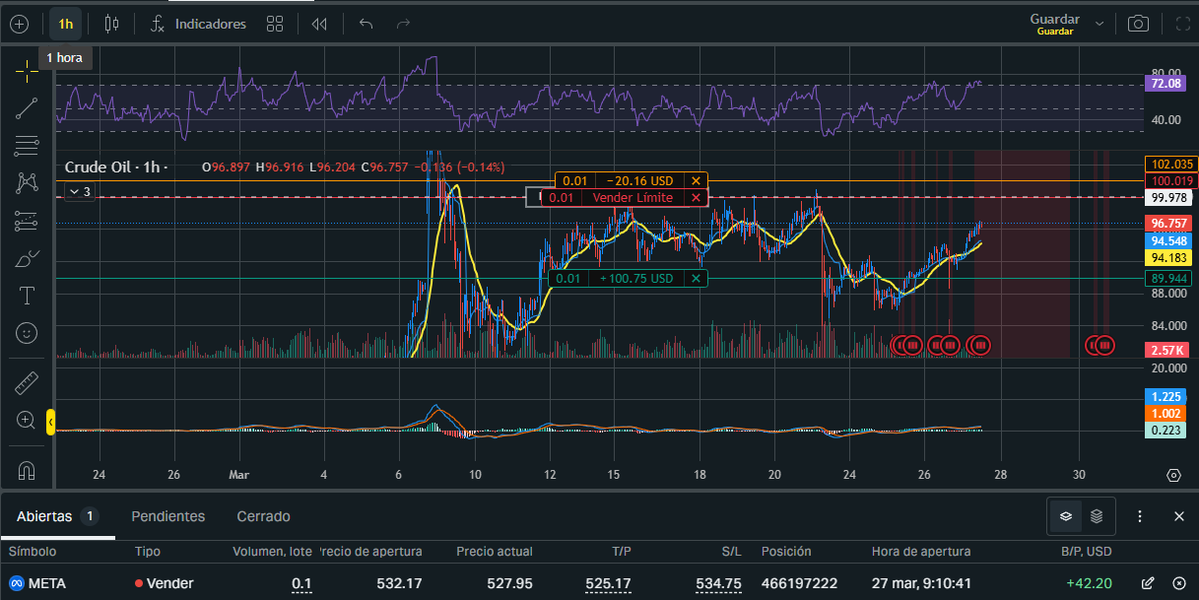Edit the META position volume 0.1
The width and height of the screenshot is (1199, 600).
pos(301,584)
